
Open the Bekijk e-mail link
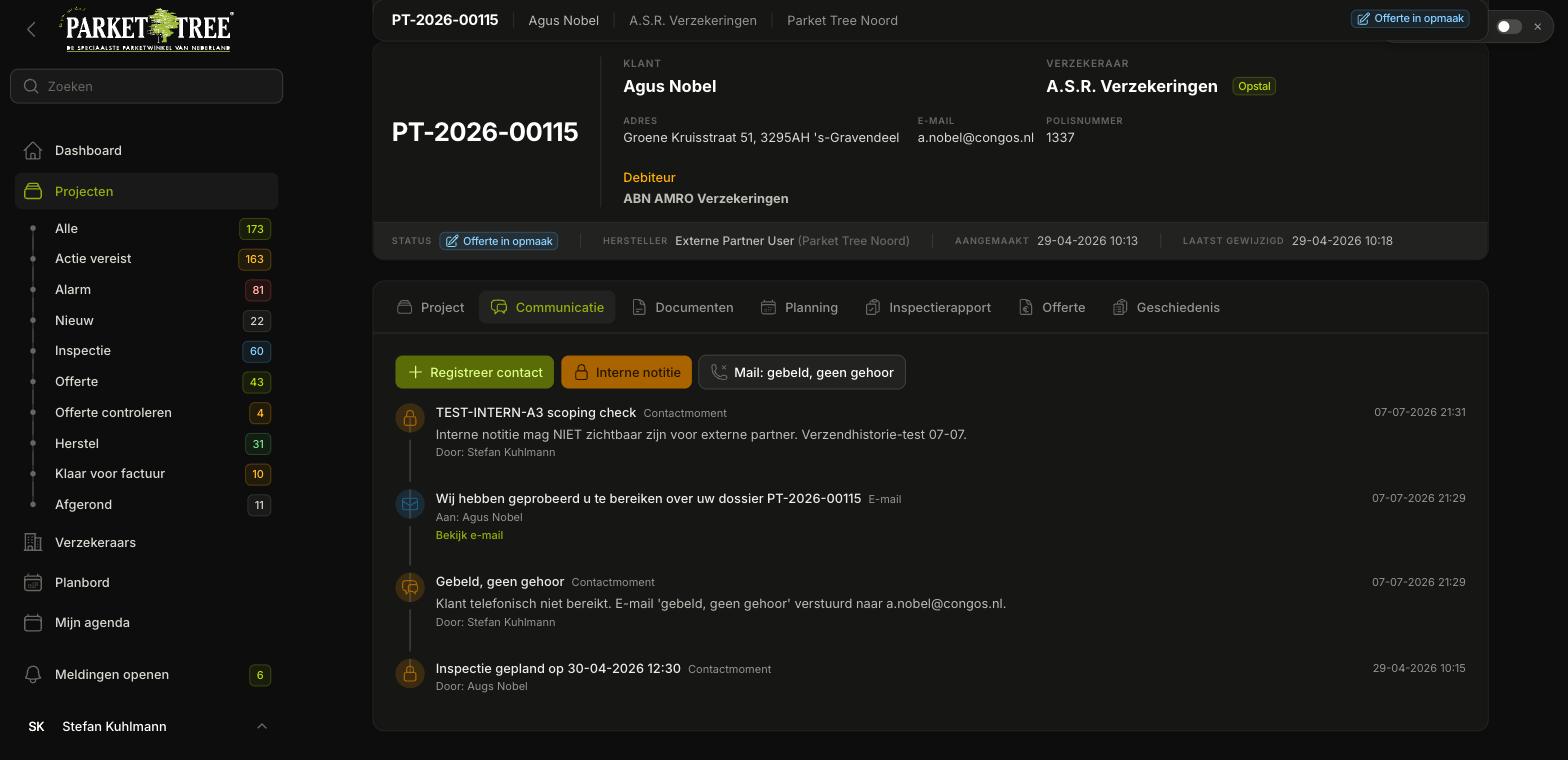[469, 535]
